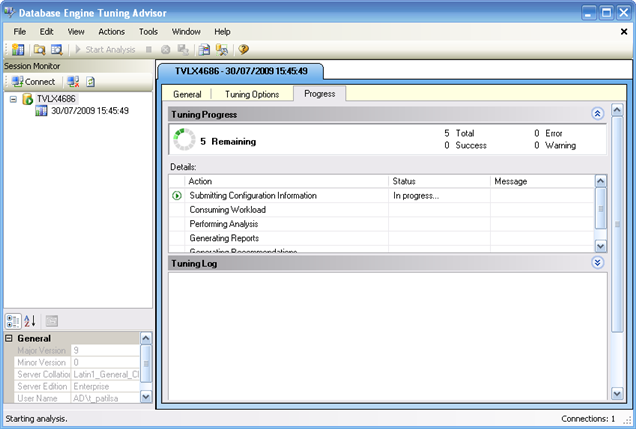Viewport: 636px width, 429px height.
Task: Open the Edit menu
Action: click(x=46, y=32)
